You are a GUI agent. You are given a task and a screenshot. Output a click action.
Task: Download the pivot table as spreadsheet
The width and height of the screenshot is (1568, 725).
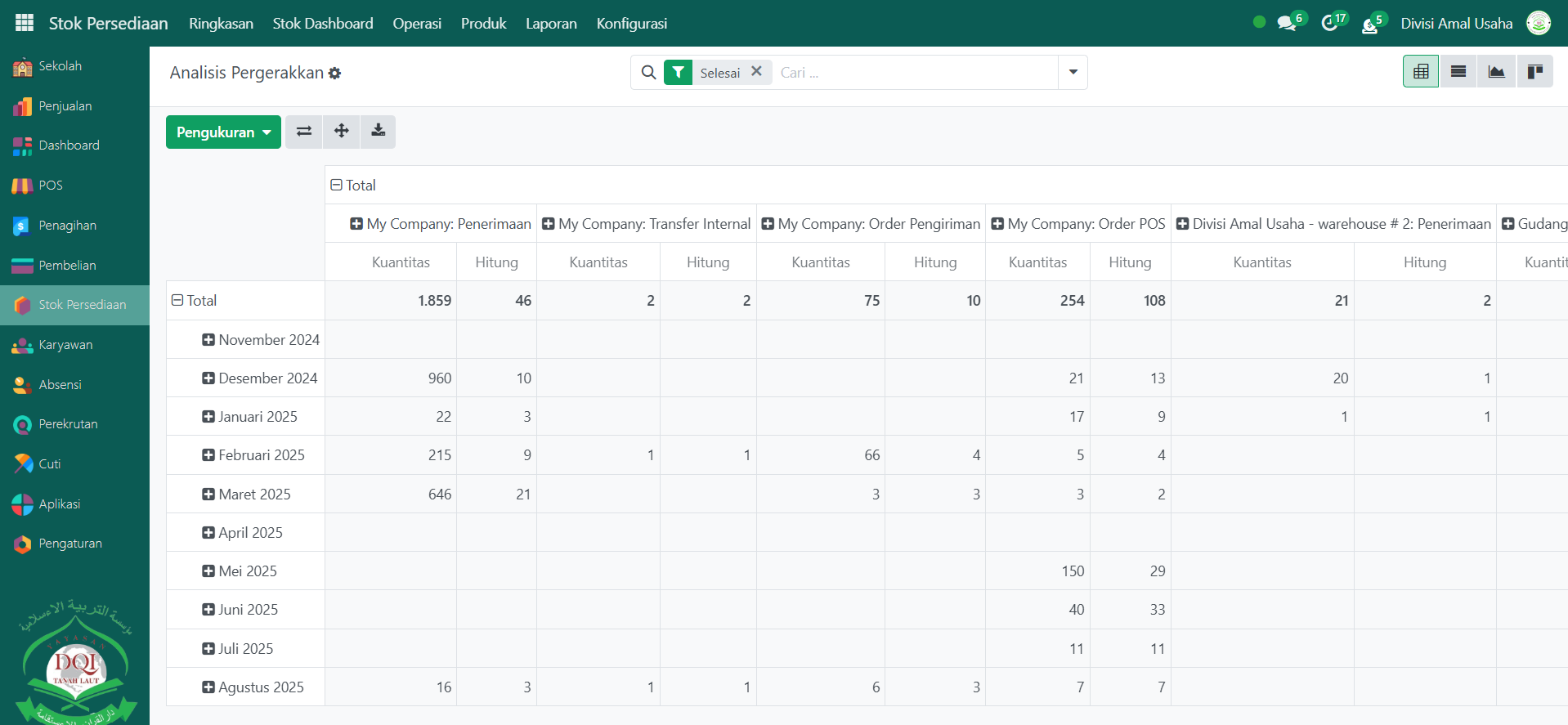pos(379,132)
